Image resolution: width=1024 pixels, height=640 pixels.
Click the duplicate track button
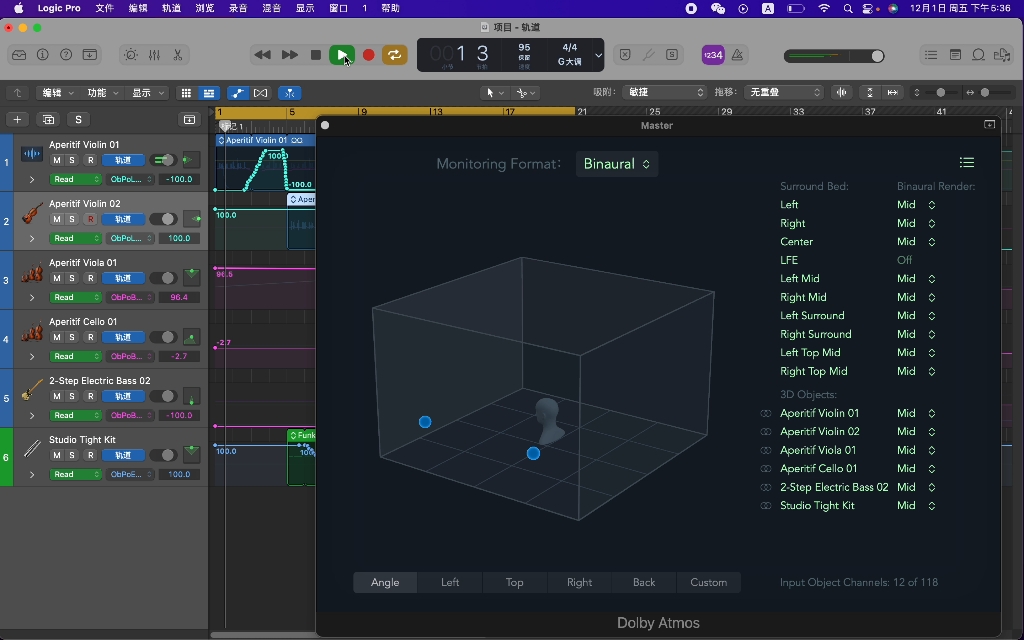point(48,120)
